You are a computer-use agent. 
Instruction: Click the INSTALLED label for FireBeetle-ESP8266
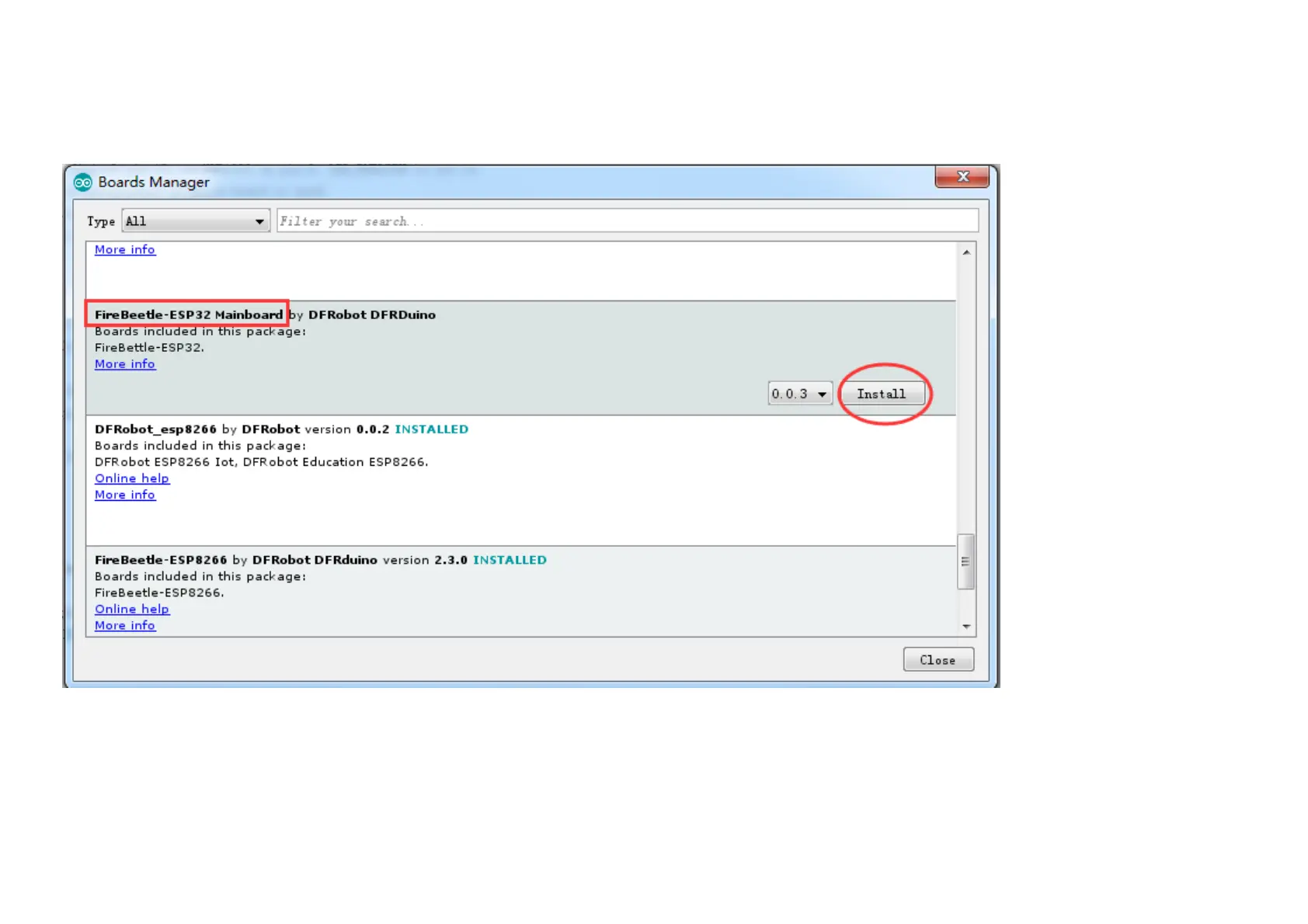click(510, 560)
